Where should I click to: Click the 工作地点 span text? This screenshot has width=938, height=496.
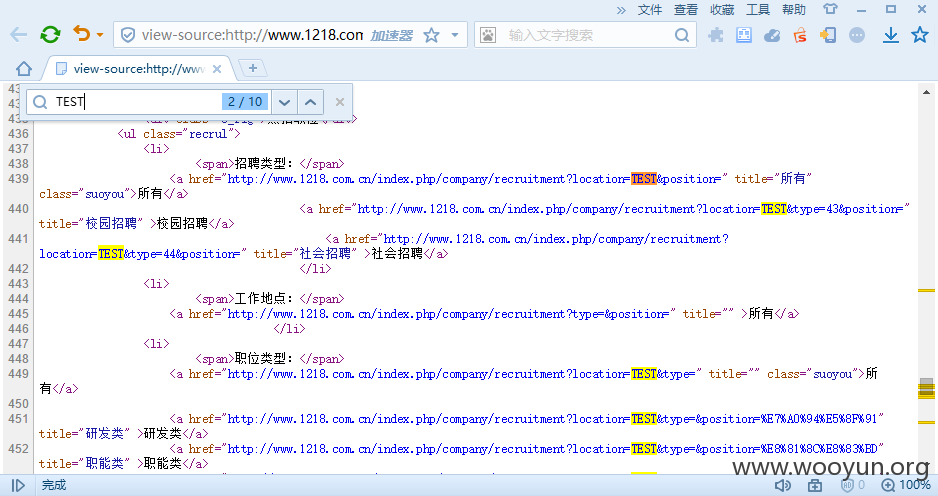266,299
